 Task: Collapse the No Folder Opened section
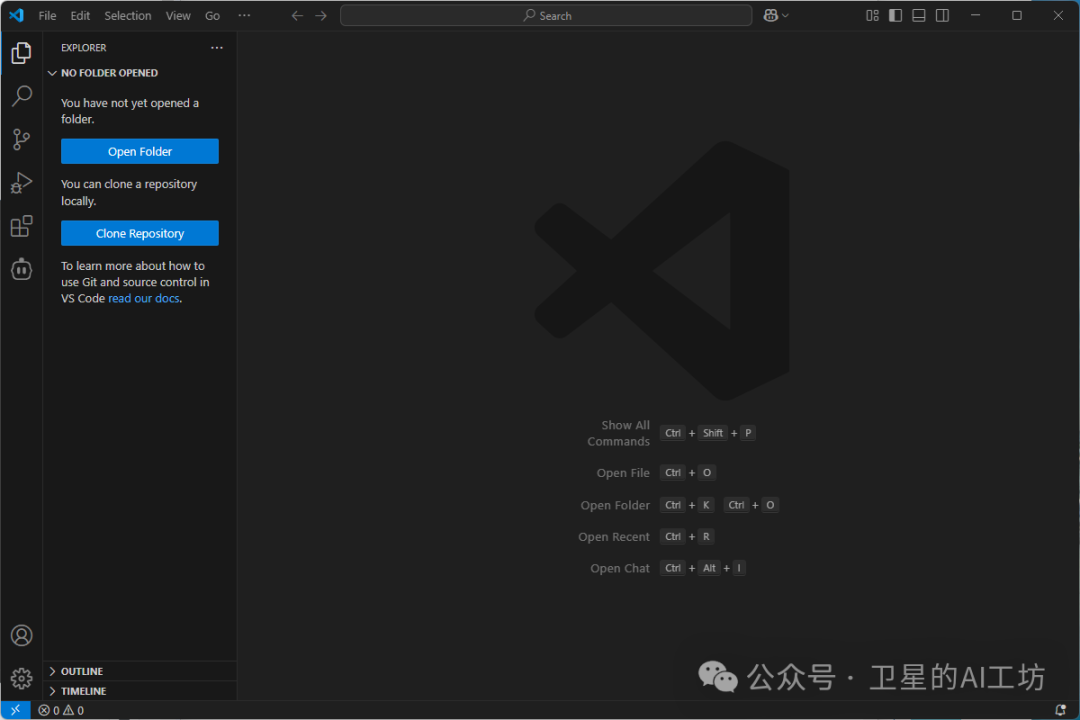(x=109, y=73)
